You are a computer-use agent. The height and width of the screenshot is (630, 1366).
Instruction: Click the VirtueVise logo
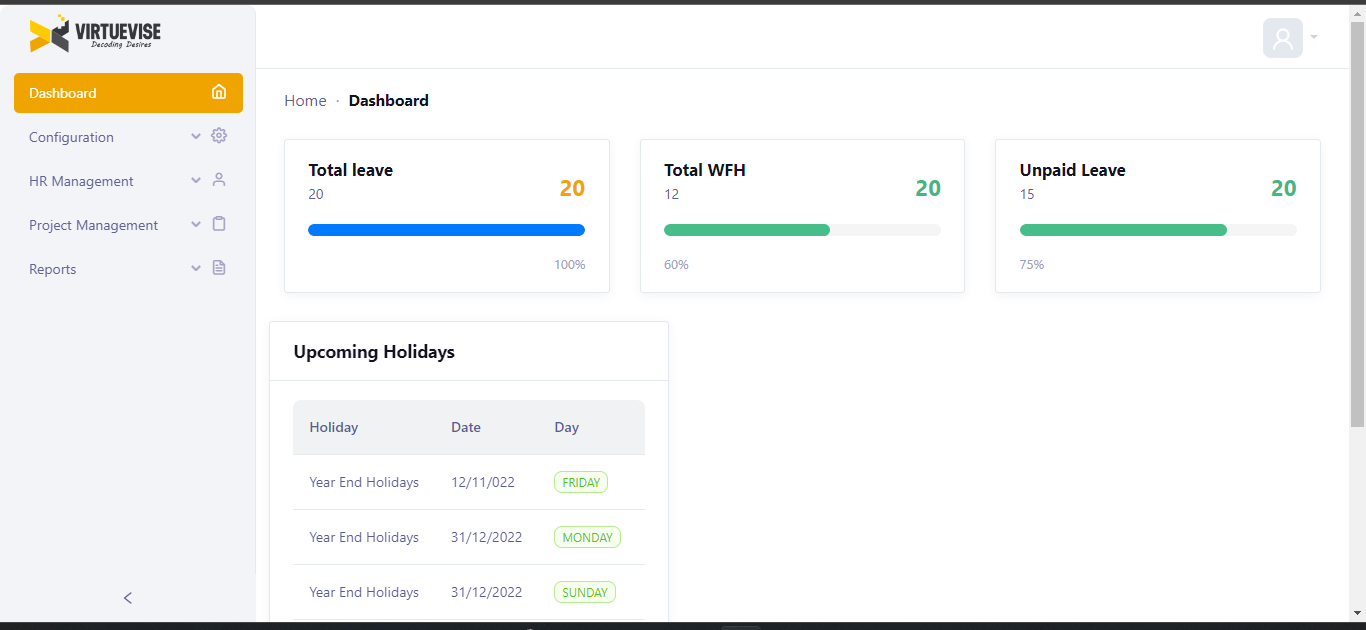95,35
